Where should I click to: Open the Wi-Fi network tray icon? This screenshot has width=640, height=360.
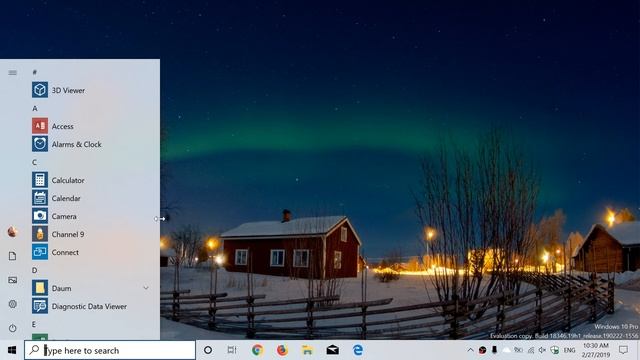(x=531, y=350)
